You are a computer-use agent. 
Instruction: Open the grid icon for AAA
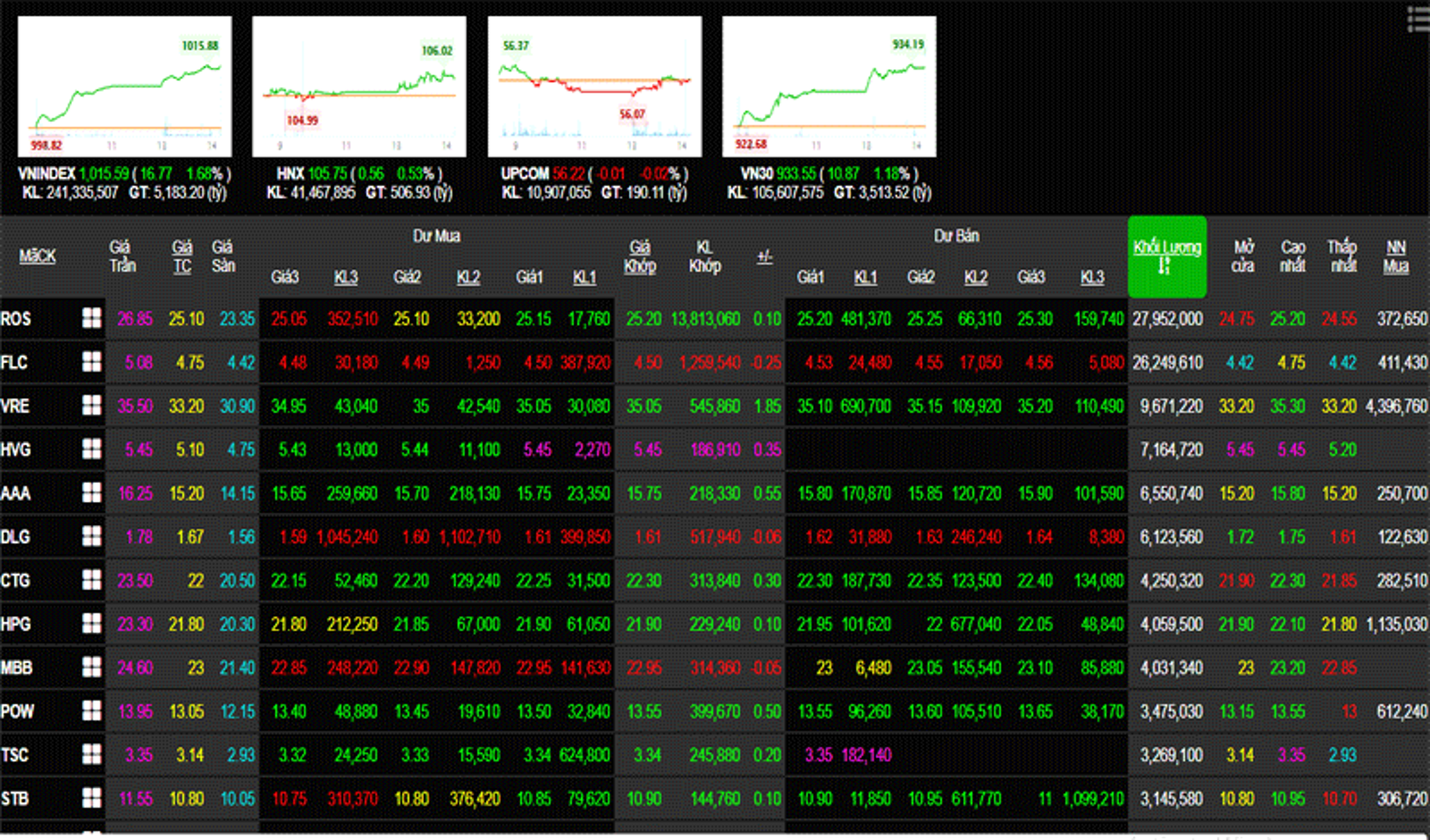(x=92, y=492)
